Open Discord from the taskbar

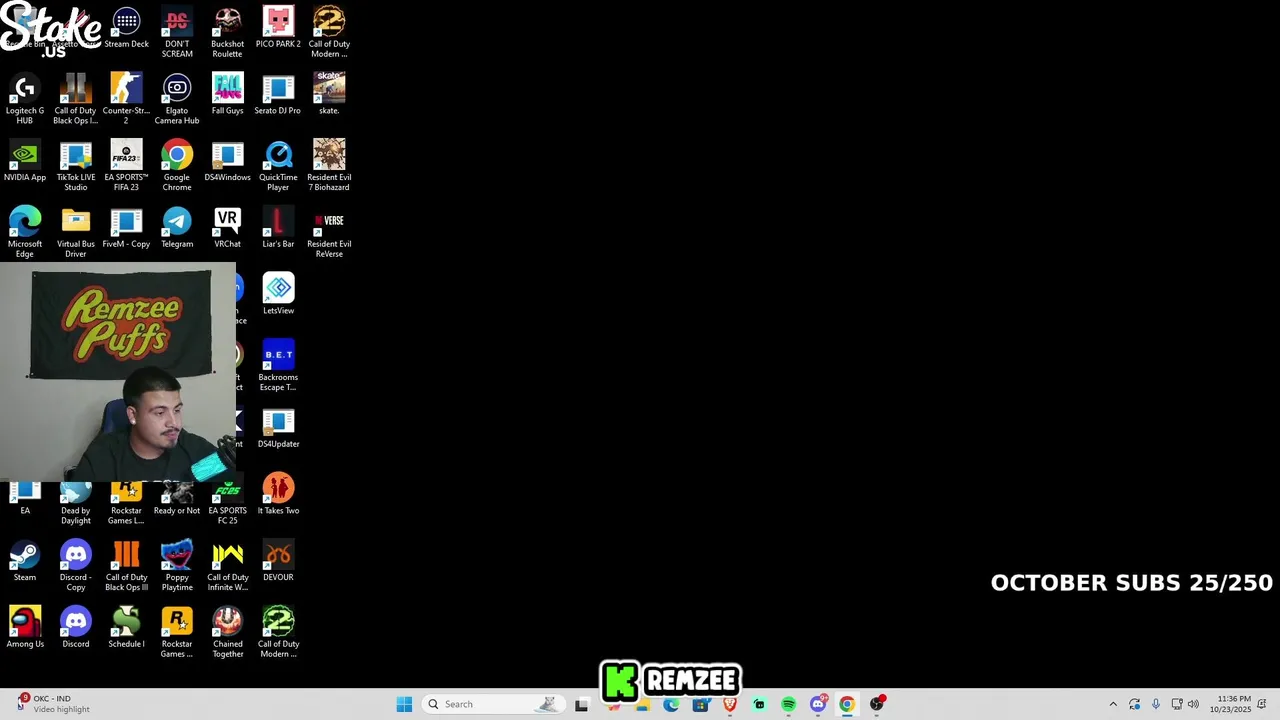pyautogui.click(x=818, y=704)
